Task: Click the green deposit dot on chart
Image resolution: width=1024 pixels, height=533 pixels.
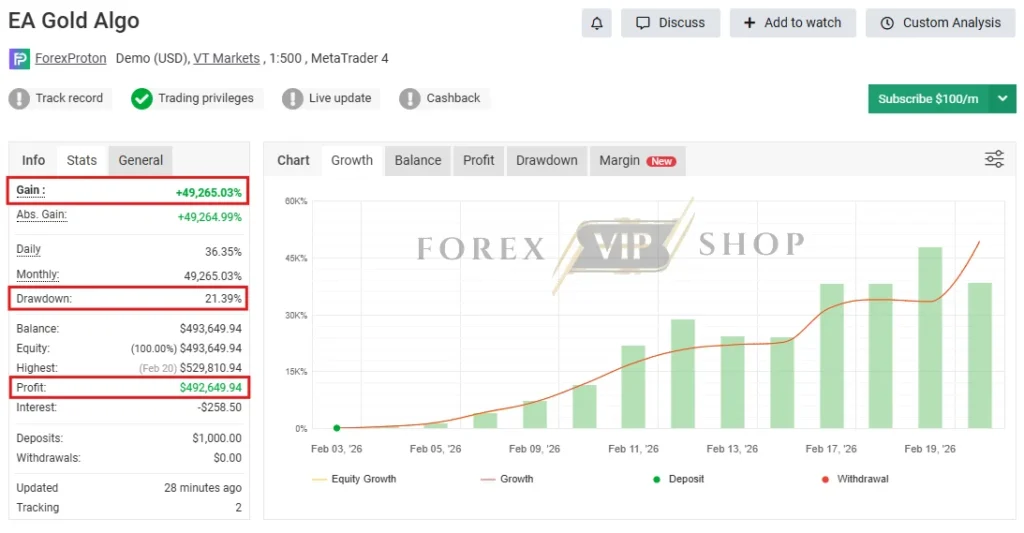Action: (337, 428)
